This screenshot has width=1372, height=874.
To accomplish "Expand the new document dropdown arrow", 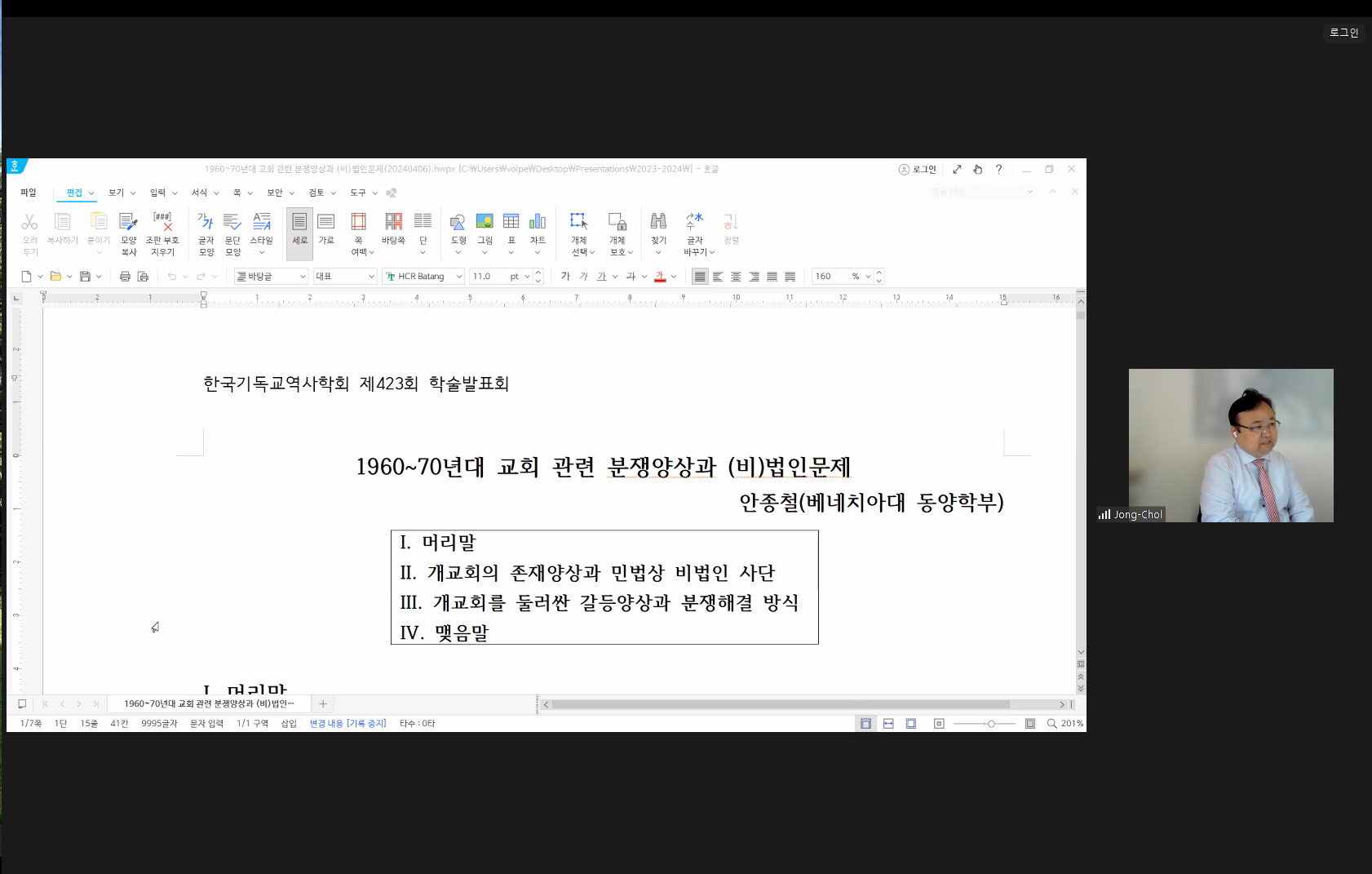I will 40,277.
